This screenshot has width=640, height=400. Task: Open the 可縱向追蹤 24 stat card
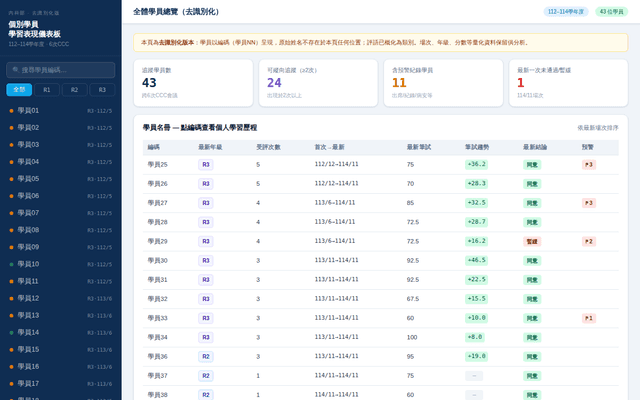(x=318, y=83)
